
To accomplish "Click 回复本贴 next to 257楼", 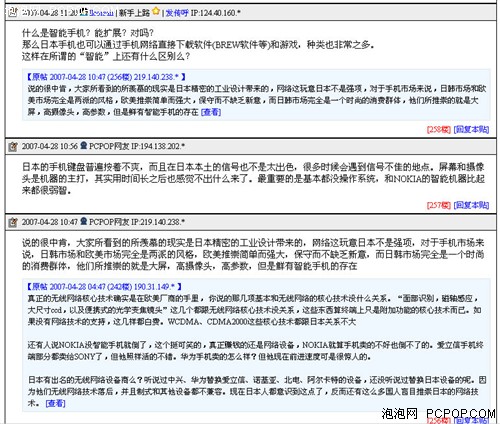I will click(471, 205).
